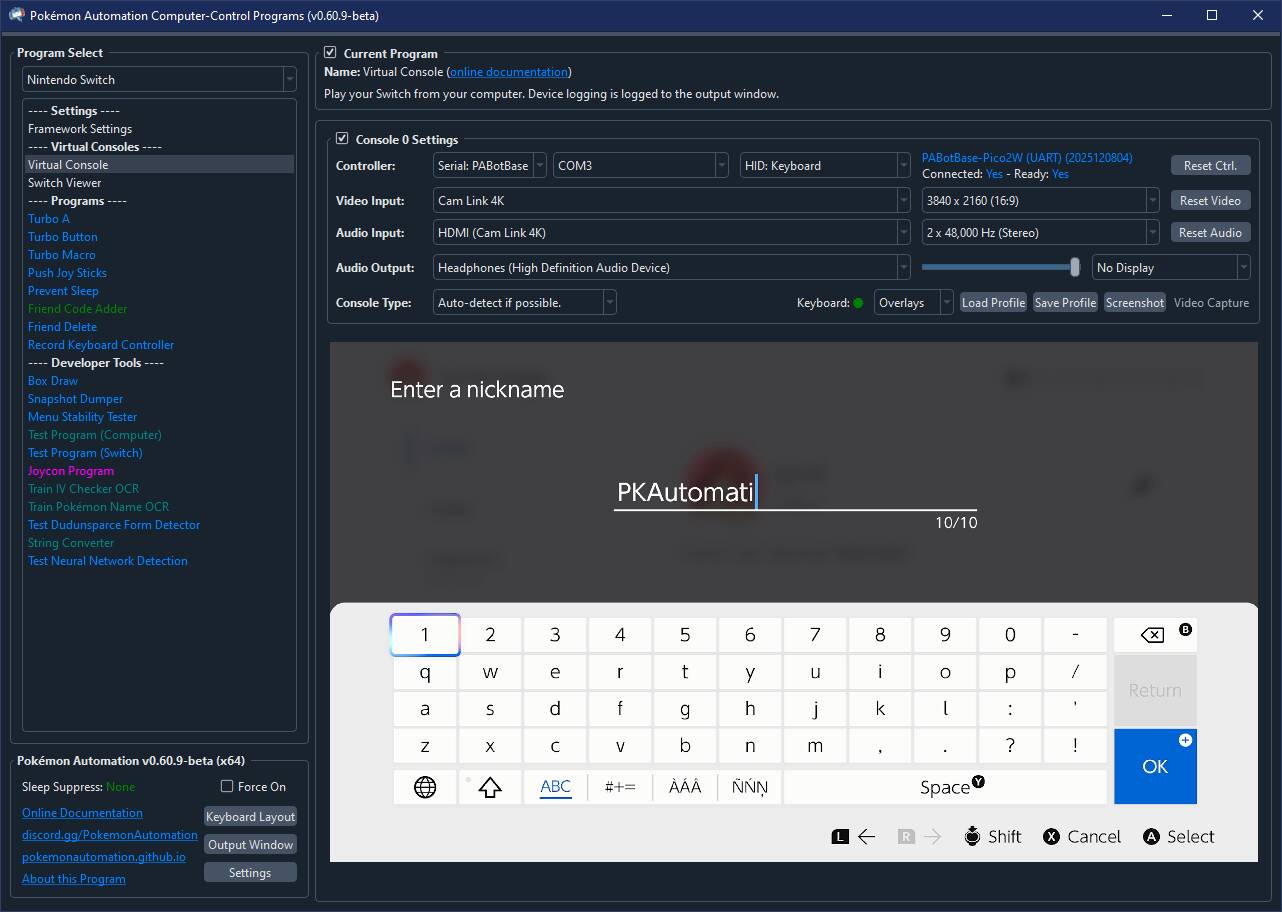Screen dimensions: 1282x912
Task: Adjust the audio output volume slider
Action: coord(1075,267)
